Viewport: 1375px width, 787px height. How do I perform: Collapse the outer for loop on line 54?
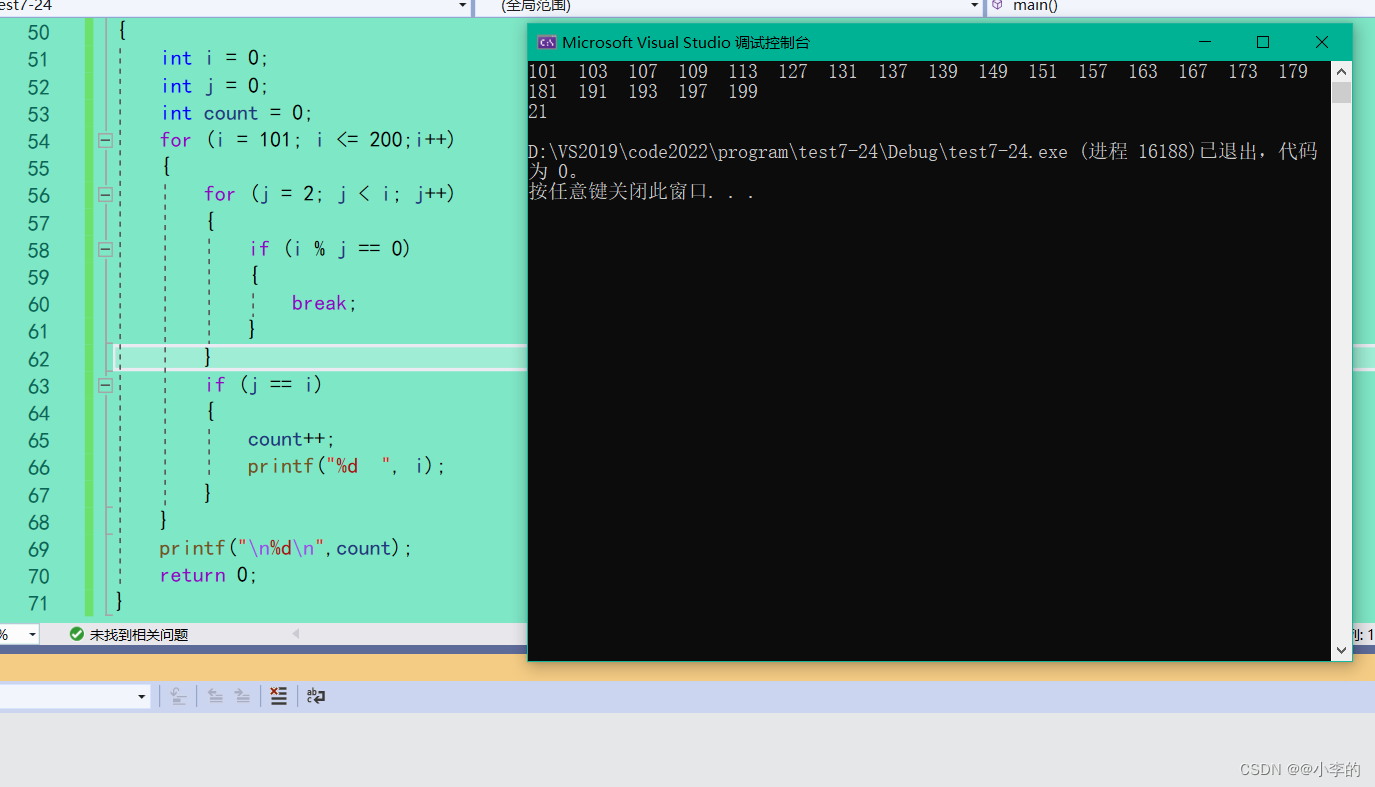click(105, 140)
